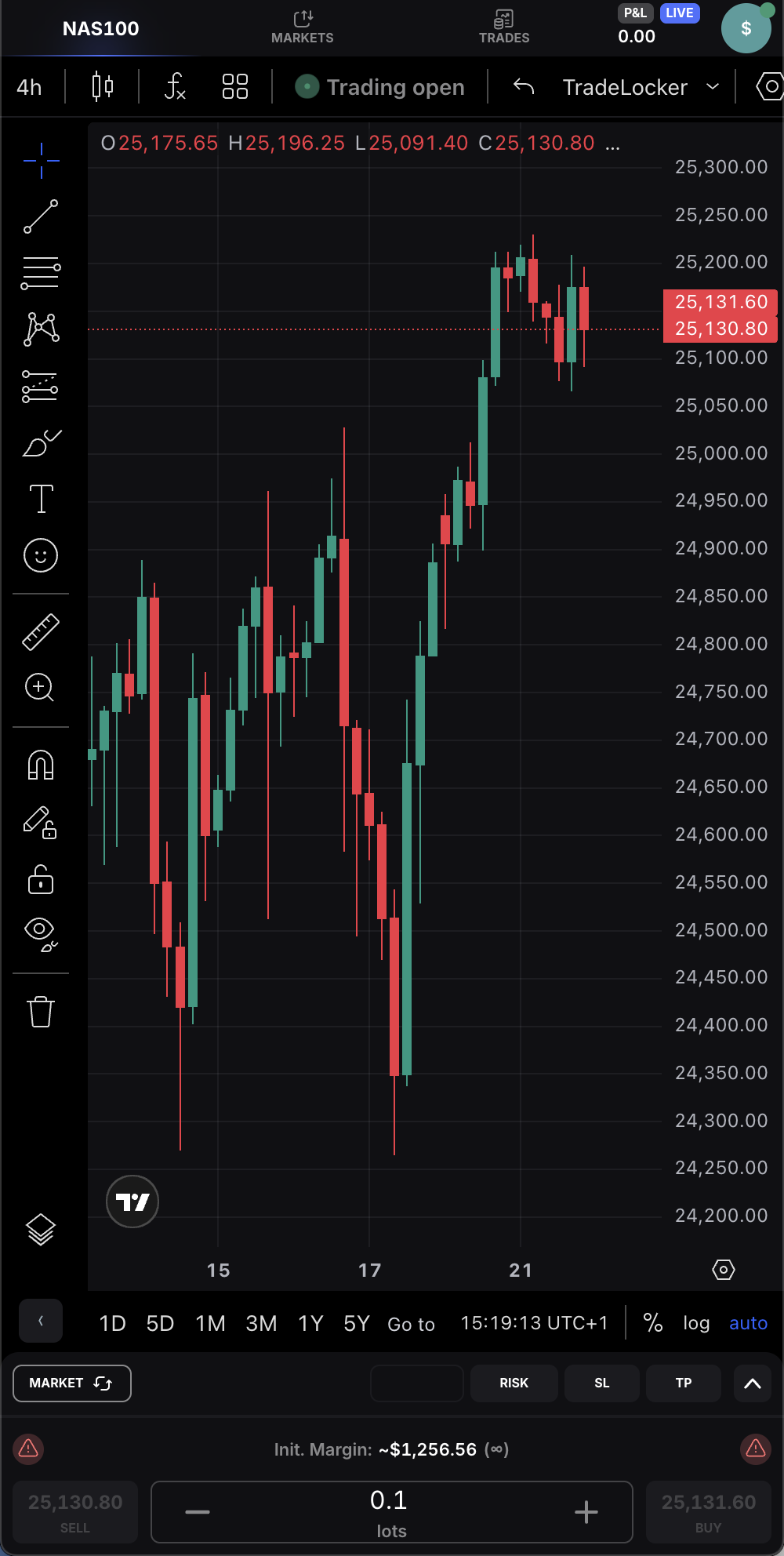The height and width of the screenshot is (1556, 784).
Task: Switch to the Markets tab
Action: tap(303, 27)
